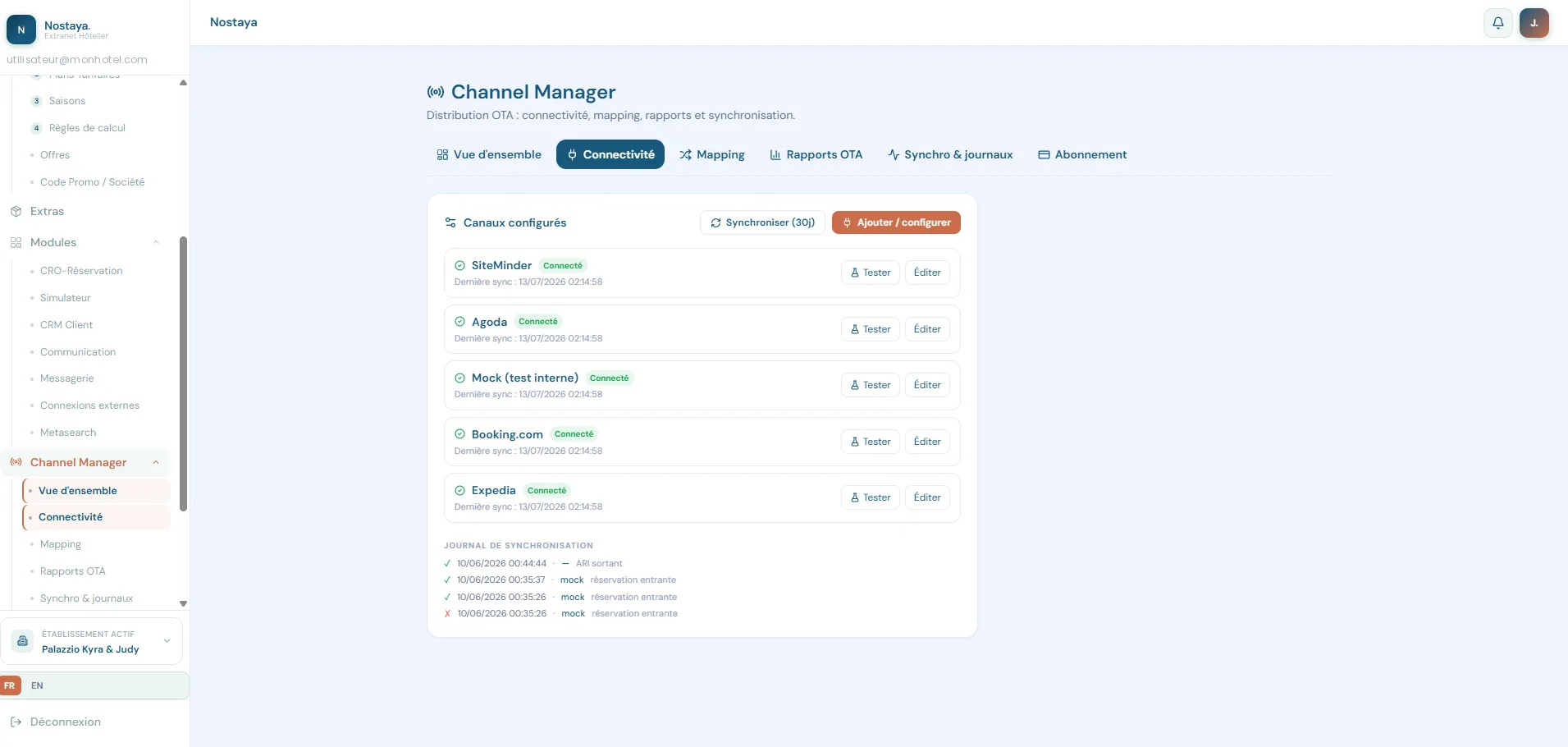The height and width of the screenshot is (747, 1568).
Task: Open the Mapping tab
Action: click(712, 154)
